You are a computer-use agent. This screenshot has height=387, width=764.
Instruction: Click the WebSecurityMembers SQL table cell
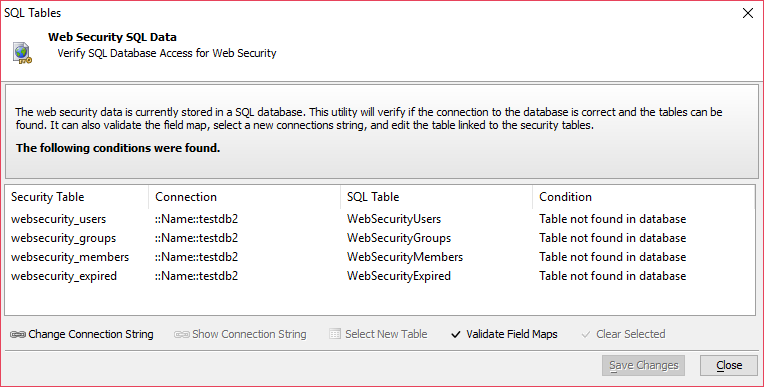pyautogui.click(x=405, y=257)
